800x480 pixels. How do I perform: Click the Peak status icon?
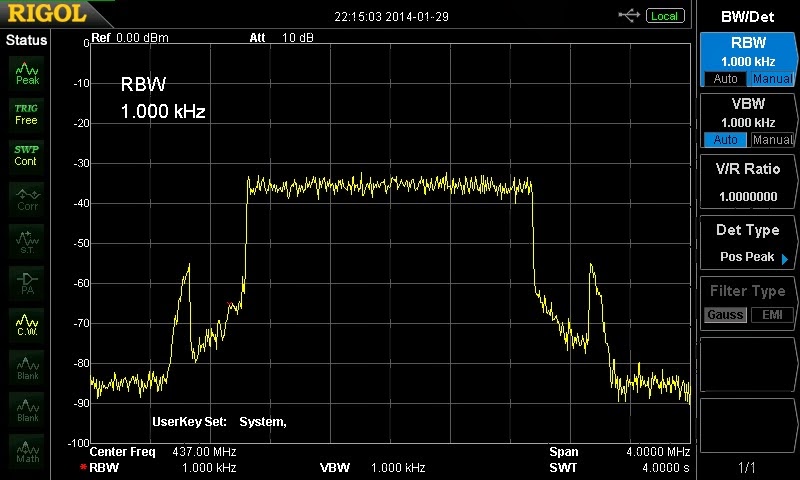coord(27,73)
